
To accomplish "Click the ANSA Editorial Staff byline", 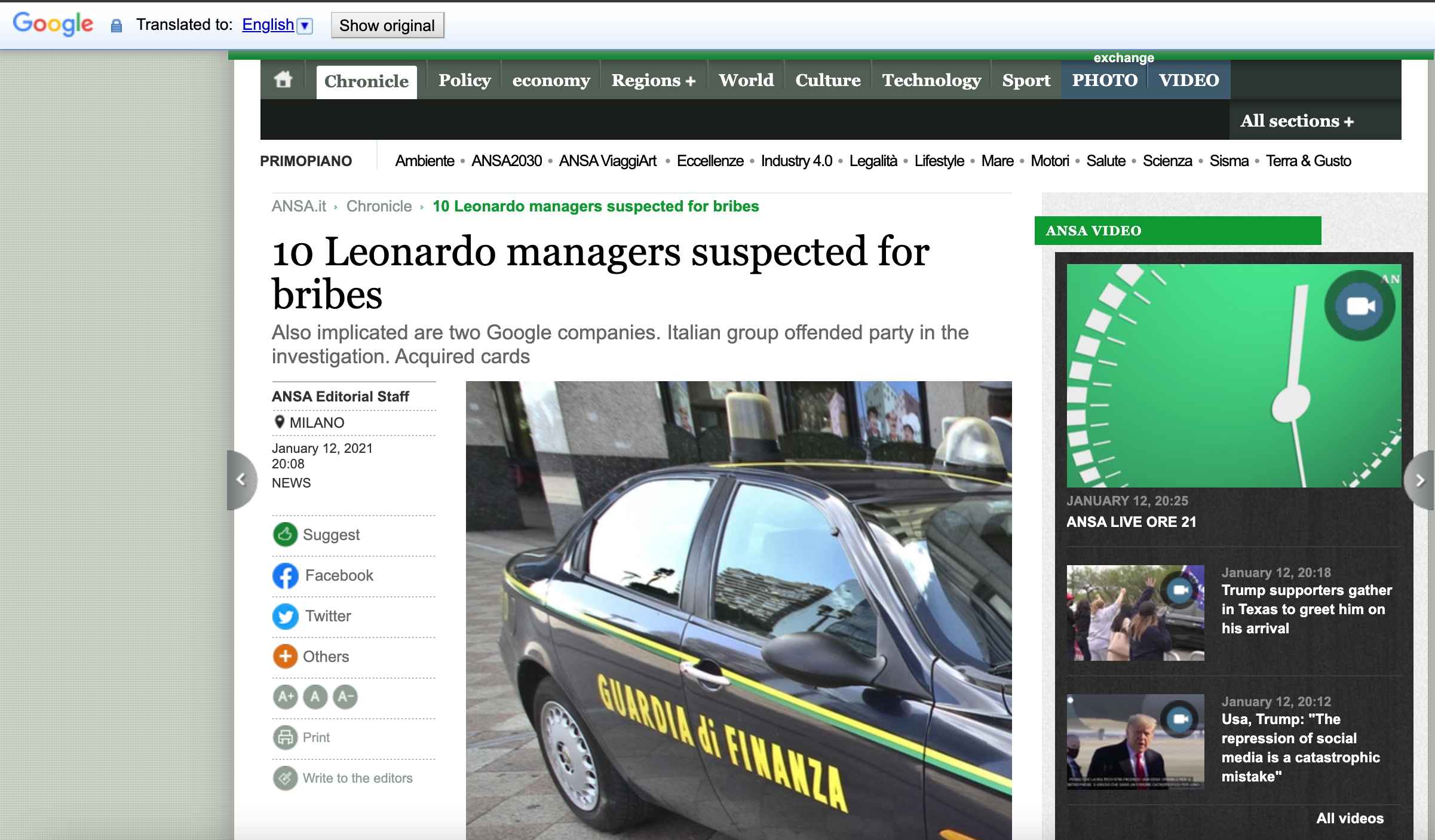I will click(340, 396).
